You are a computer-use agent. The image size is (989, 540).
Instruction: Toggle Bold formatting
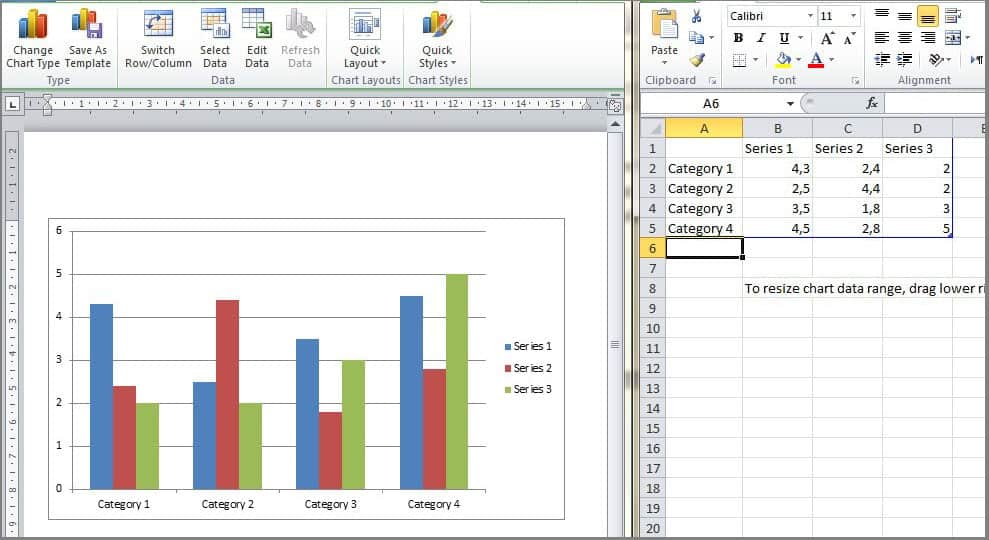click(x=738, y=38)
